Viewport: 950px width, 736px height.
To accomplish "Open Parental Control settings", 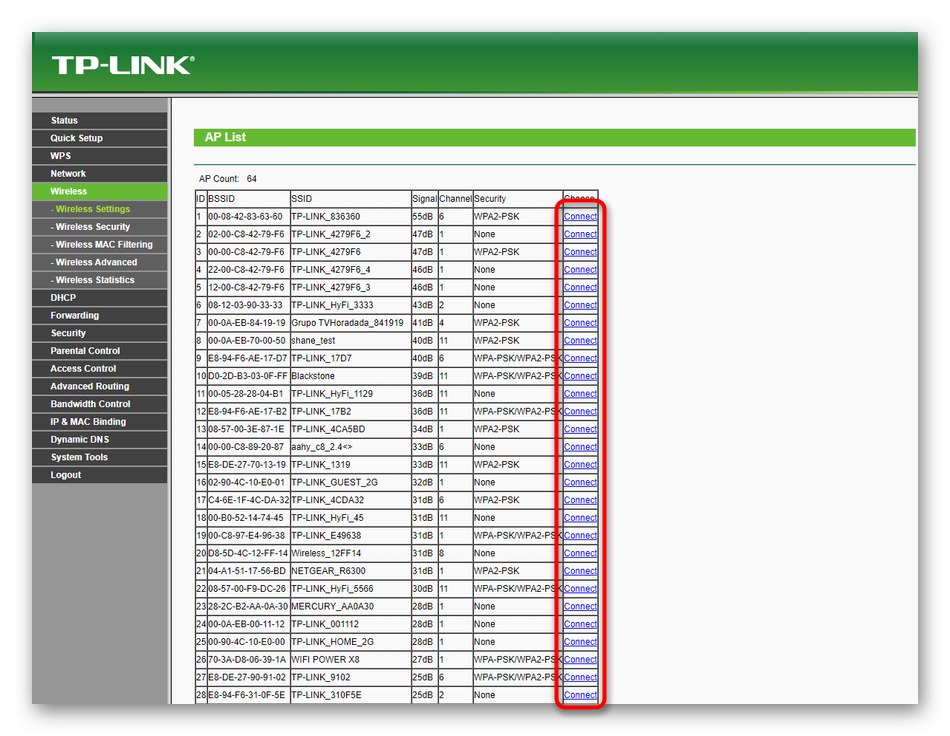I will [x=99, y=350].
